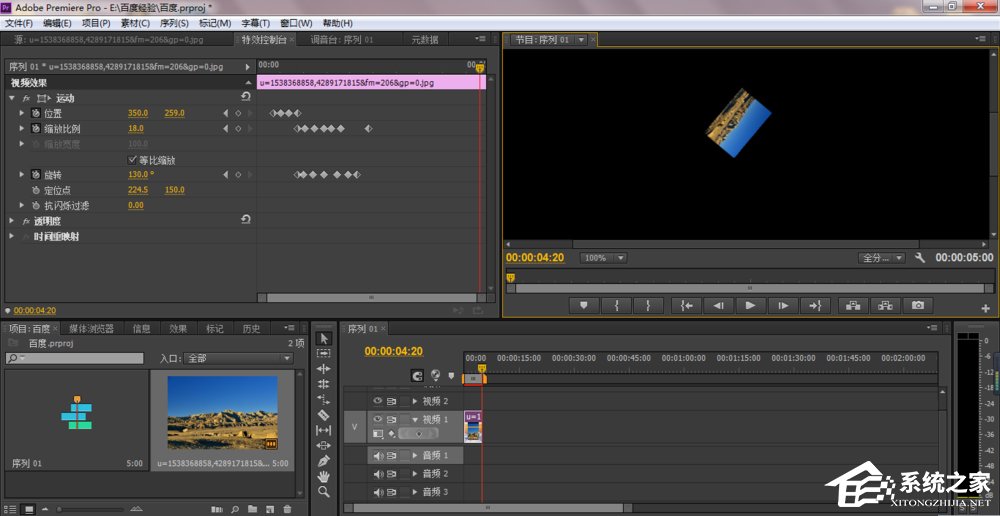Open the 序列(S) menu

click(x=173, y=23)
